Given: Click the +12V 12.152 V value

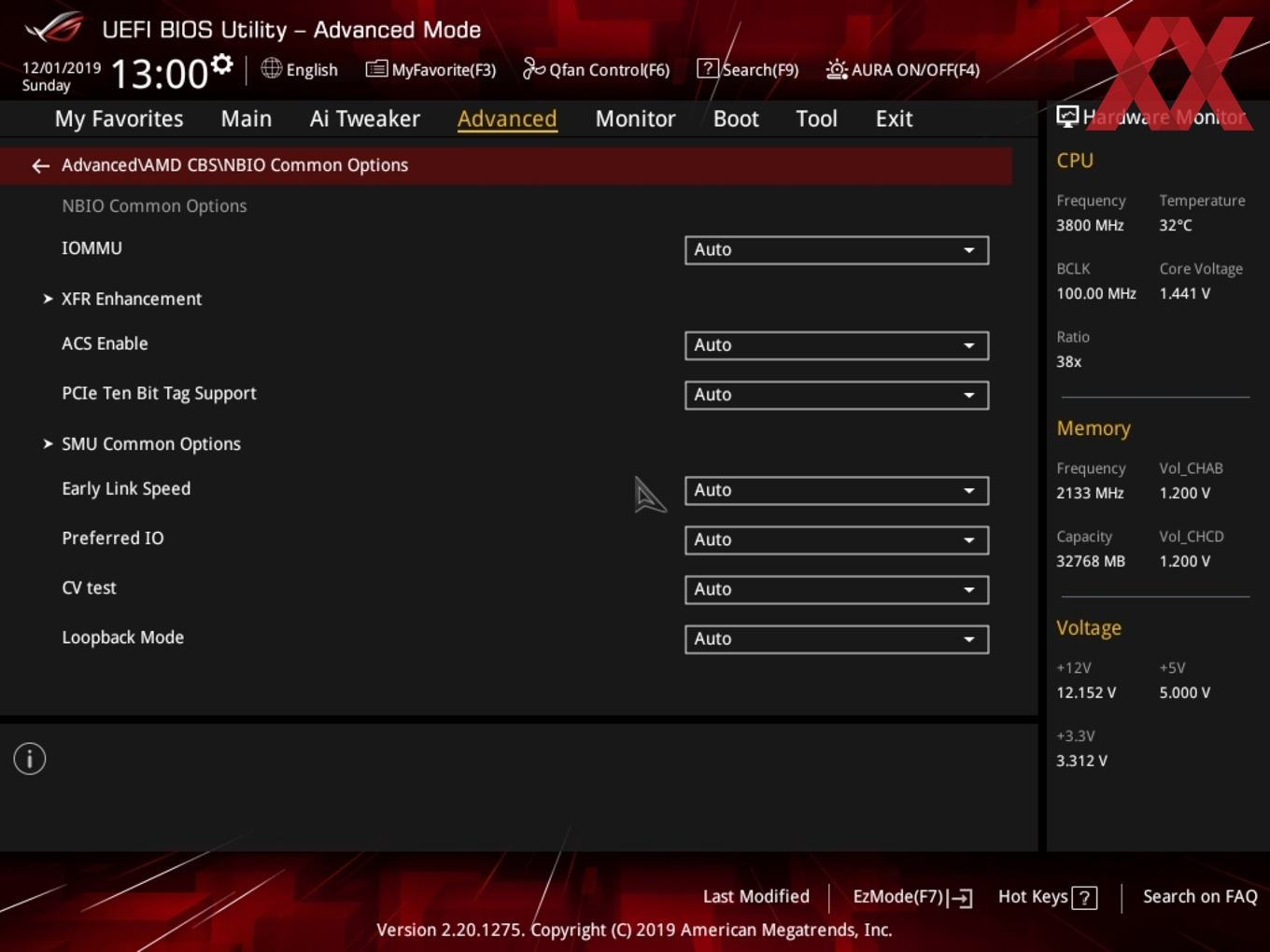Looking at the screenshot, I should point(1086,693).
